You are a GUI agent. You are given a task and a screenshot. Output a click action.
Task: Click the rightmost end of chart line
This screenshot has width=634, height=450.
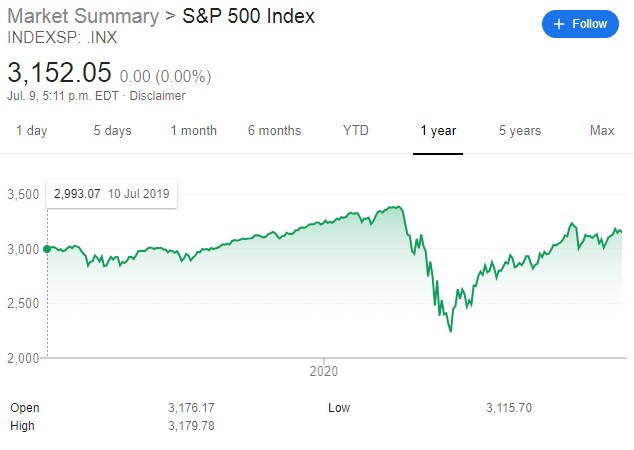pyautogui.click(x=621, y=232)
